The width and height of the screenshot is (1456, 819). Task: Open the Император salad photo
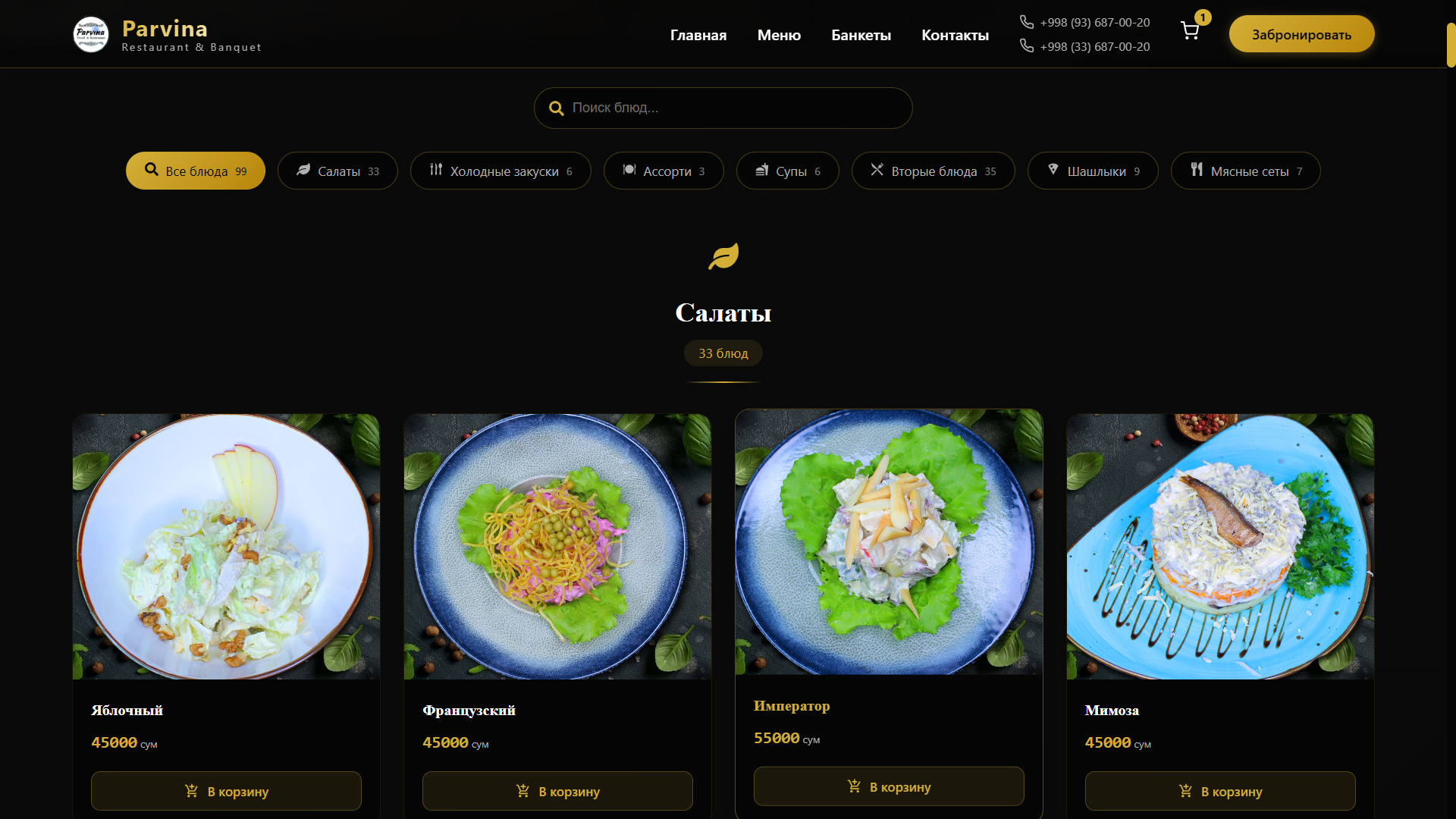(x=889, y=542)
